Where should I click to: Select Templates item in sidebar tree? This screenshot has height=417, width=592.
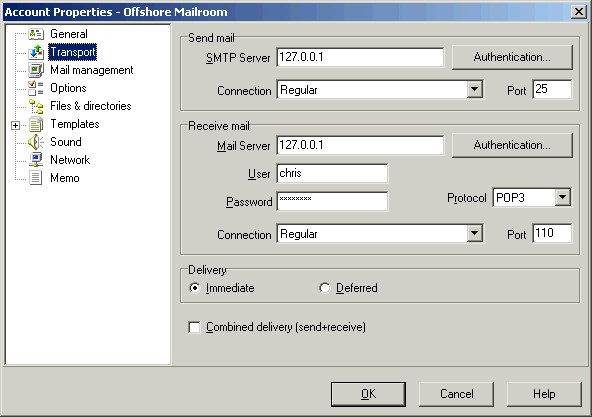(75, 124)
